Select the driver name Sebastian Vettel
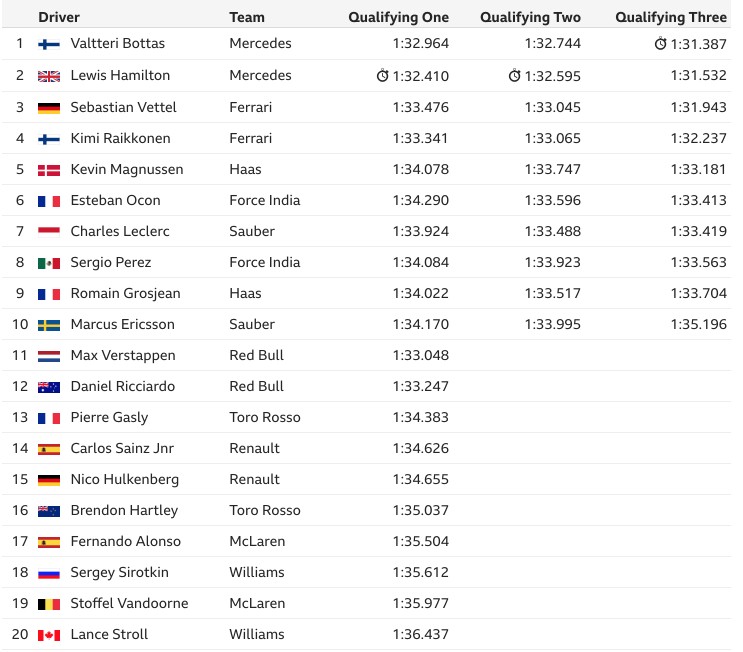 [123, 107]
